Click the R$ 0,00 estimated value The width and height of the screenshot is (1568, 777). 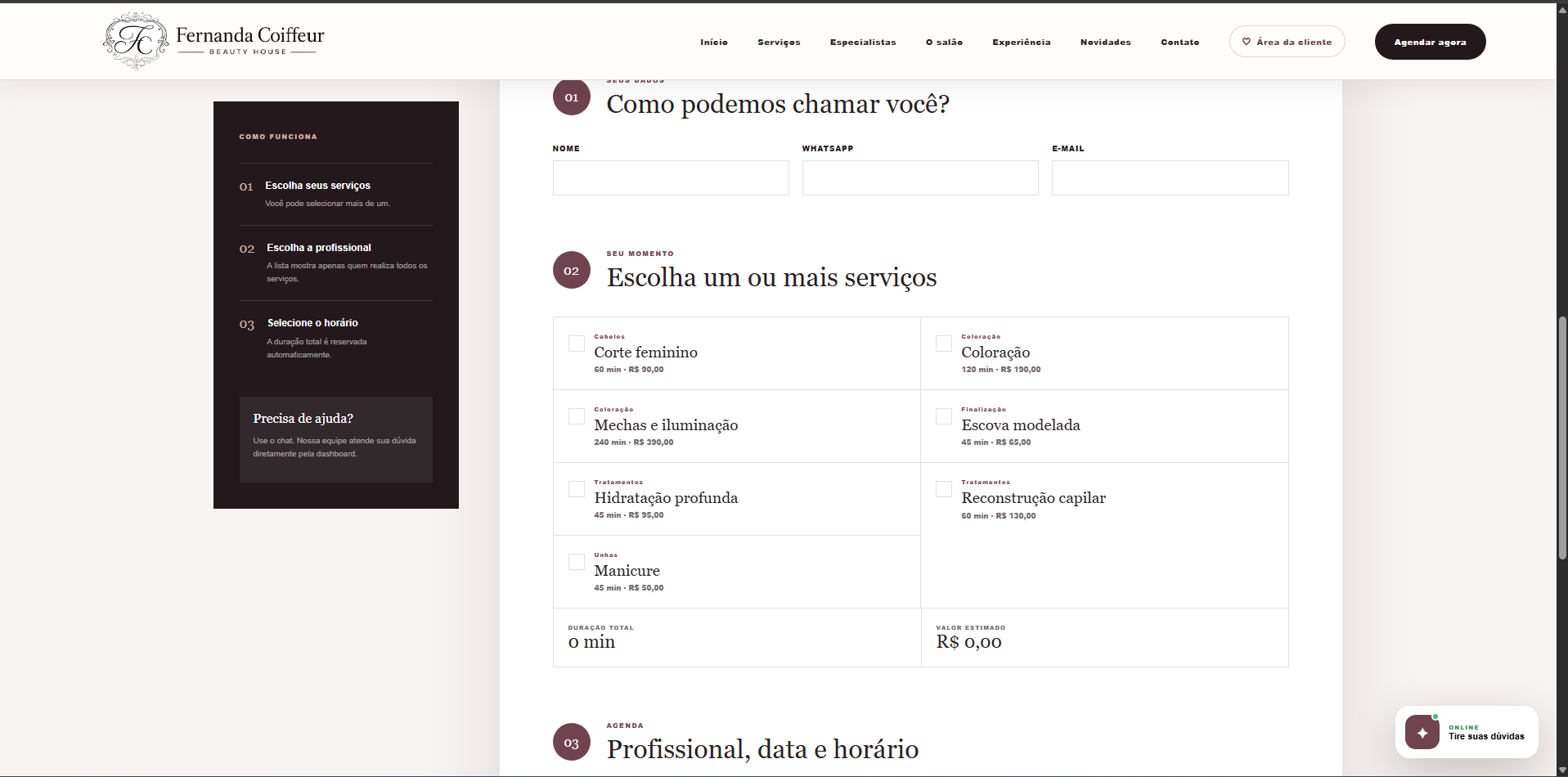pos(968,642)
